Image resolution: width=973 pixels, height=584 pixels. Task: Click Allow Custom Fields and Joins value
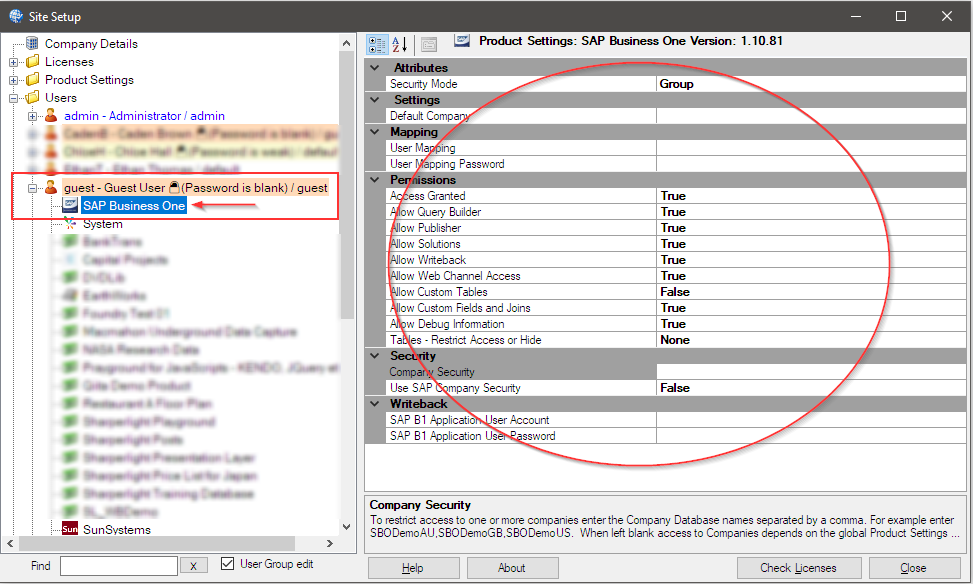tap(810, 308)
